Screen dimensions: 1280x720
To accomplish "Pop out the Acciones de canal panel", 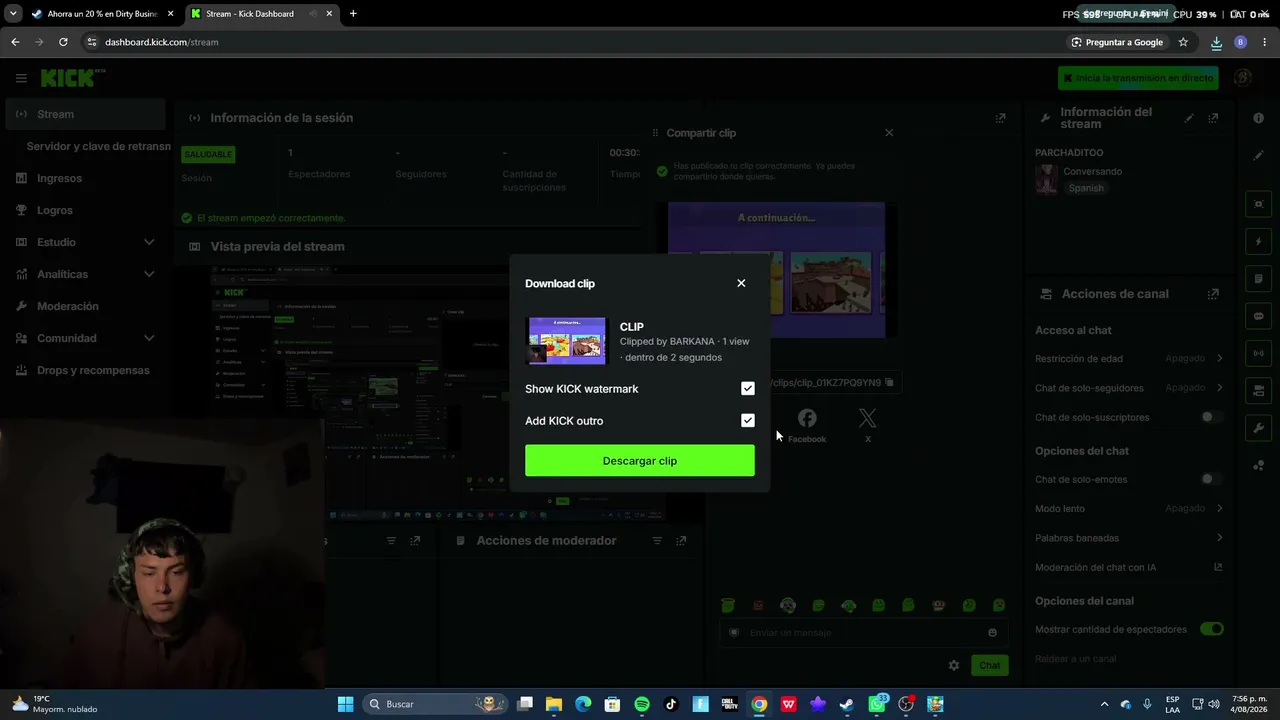I will pos(1213,294).
